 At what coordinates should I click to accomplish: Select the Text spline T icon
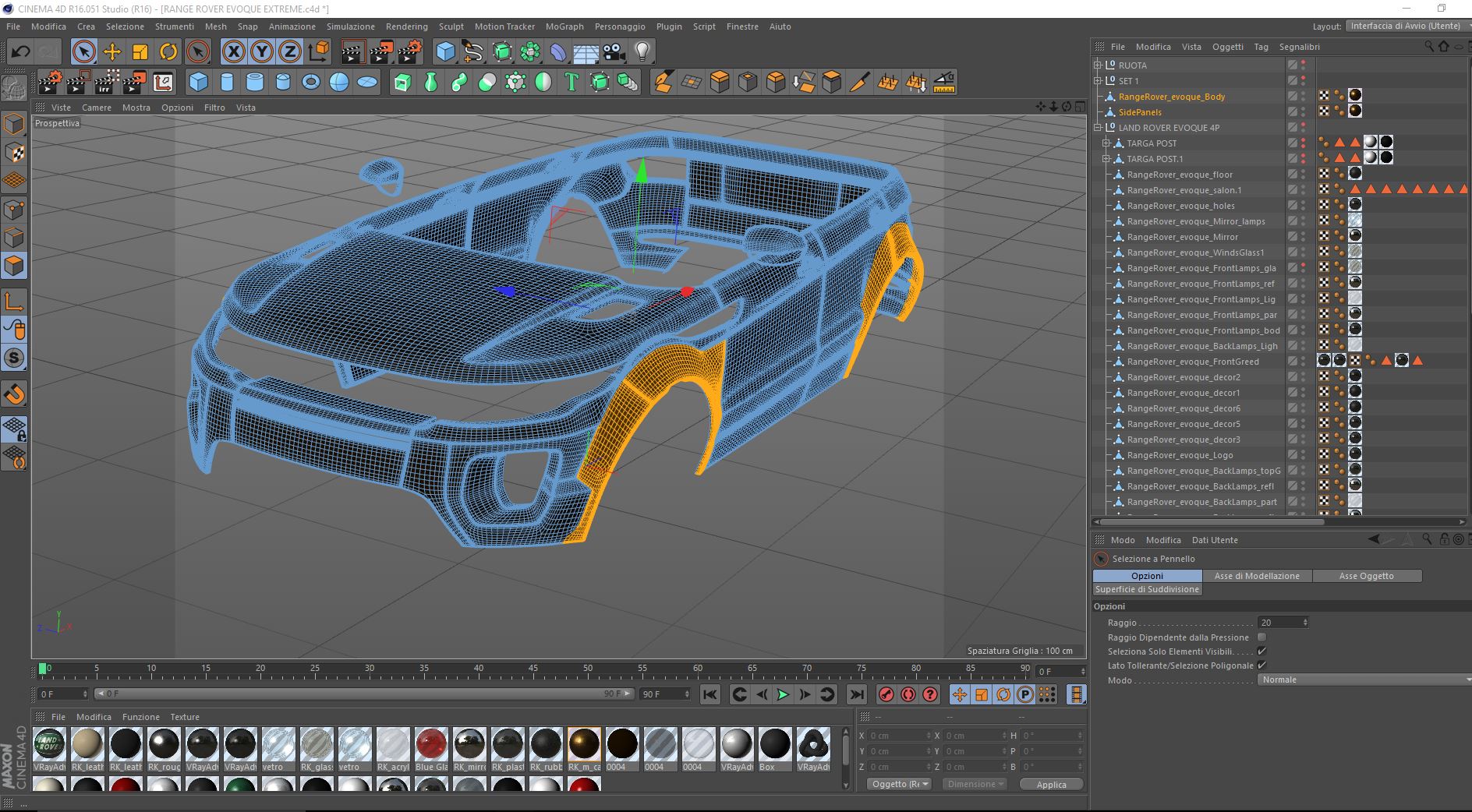point(571,82)
